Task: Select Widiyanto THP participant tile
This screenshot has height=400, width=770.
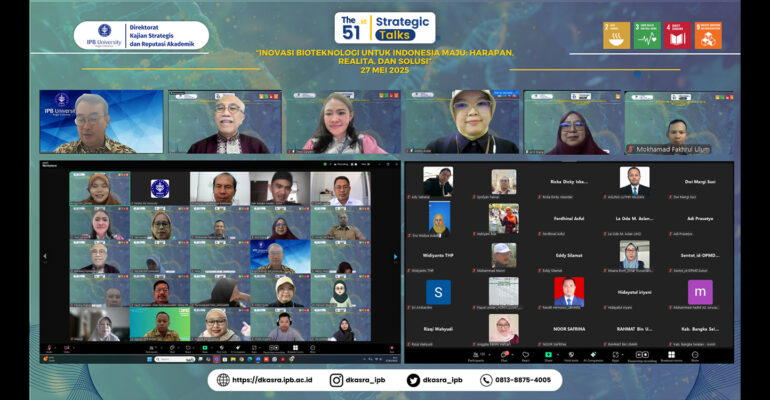Action: [438, 256]
